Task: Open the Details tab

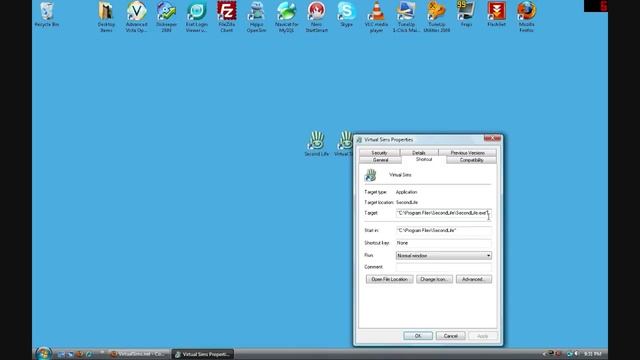Action: tap(419, 153)
